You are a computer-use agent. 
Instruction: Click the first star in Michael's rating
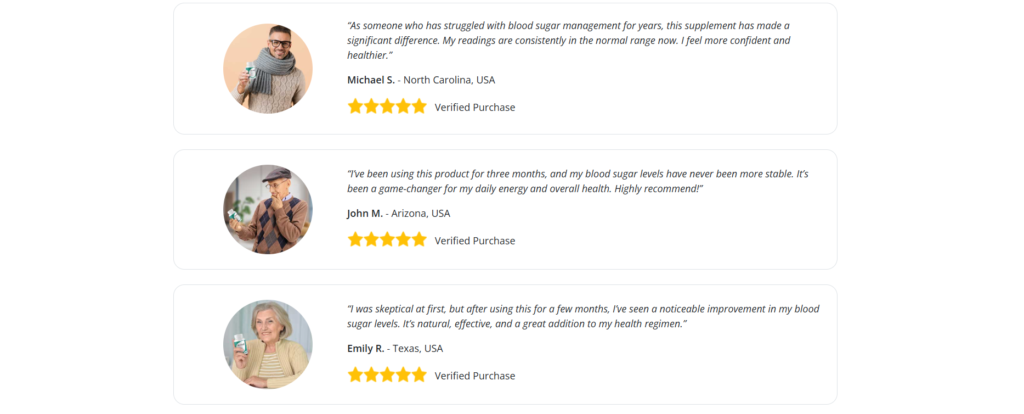pyautogui.click(x=355, y=106)
